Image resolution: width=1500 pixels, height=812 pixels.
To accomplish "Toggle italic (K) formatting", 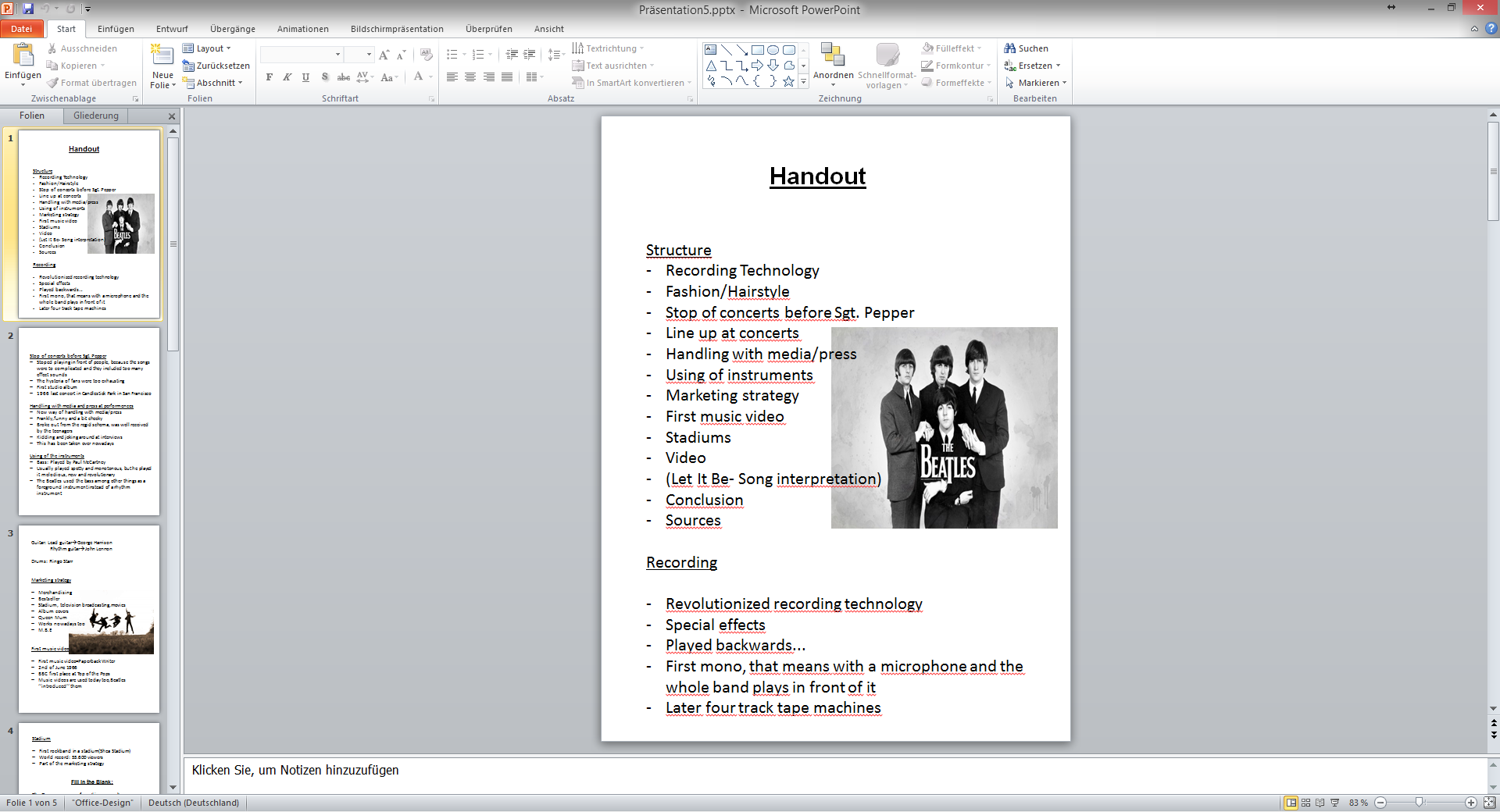I will point(287,77).
